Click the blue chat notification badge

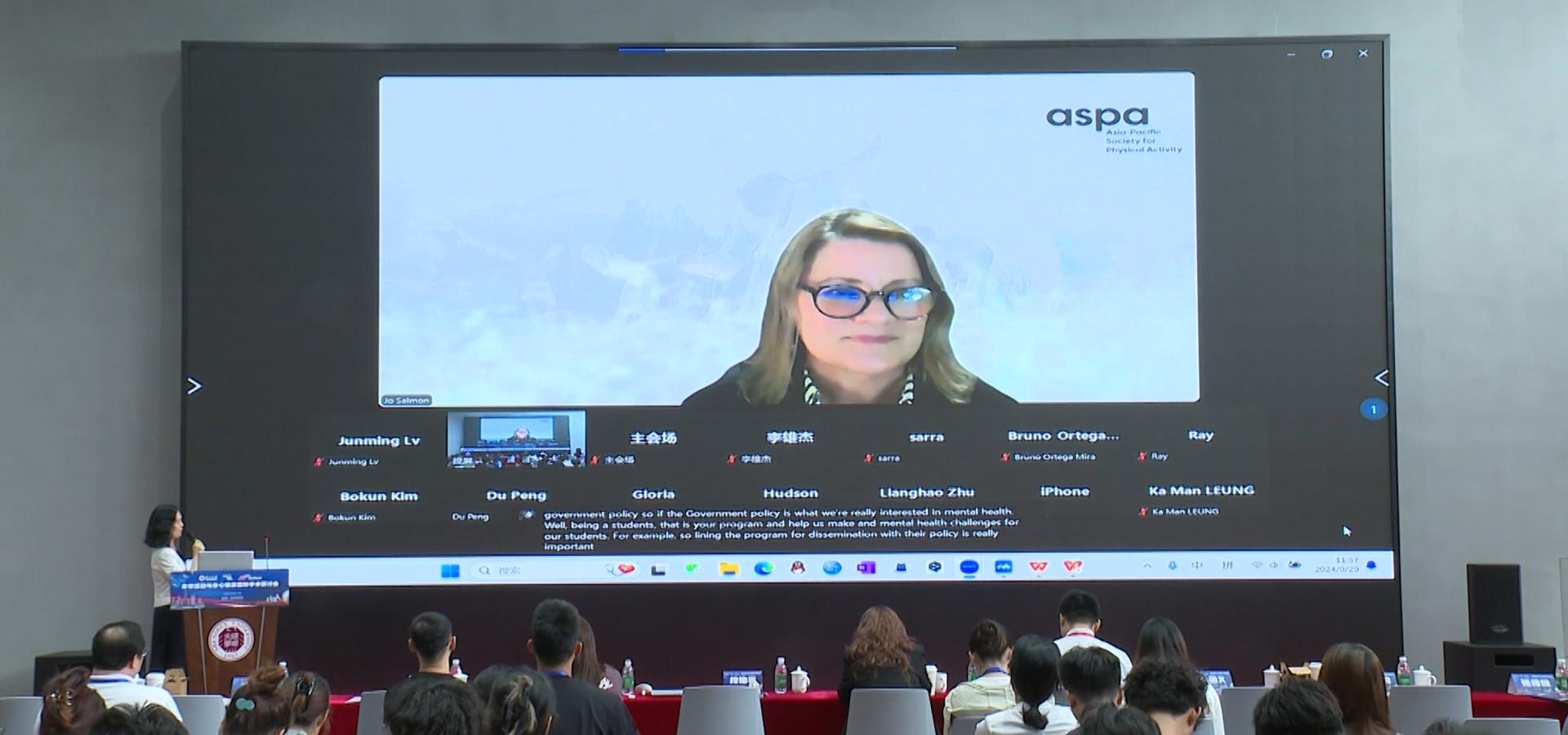click(x=1373, y=409)
